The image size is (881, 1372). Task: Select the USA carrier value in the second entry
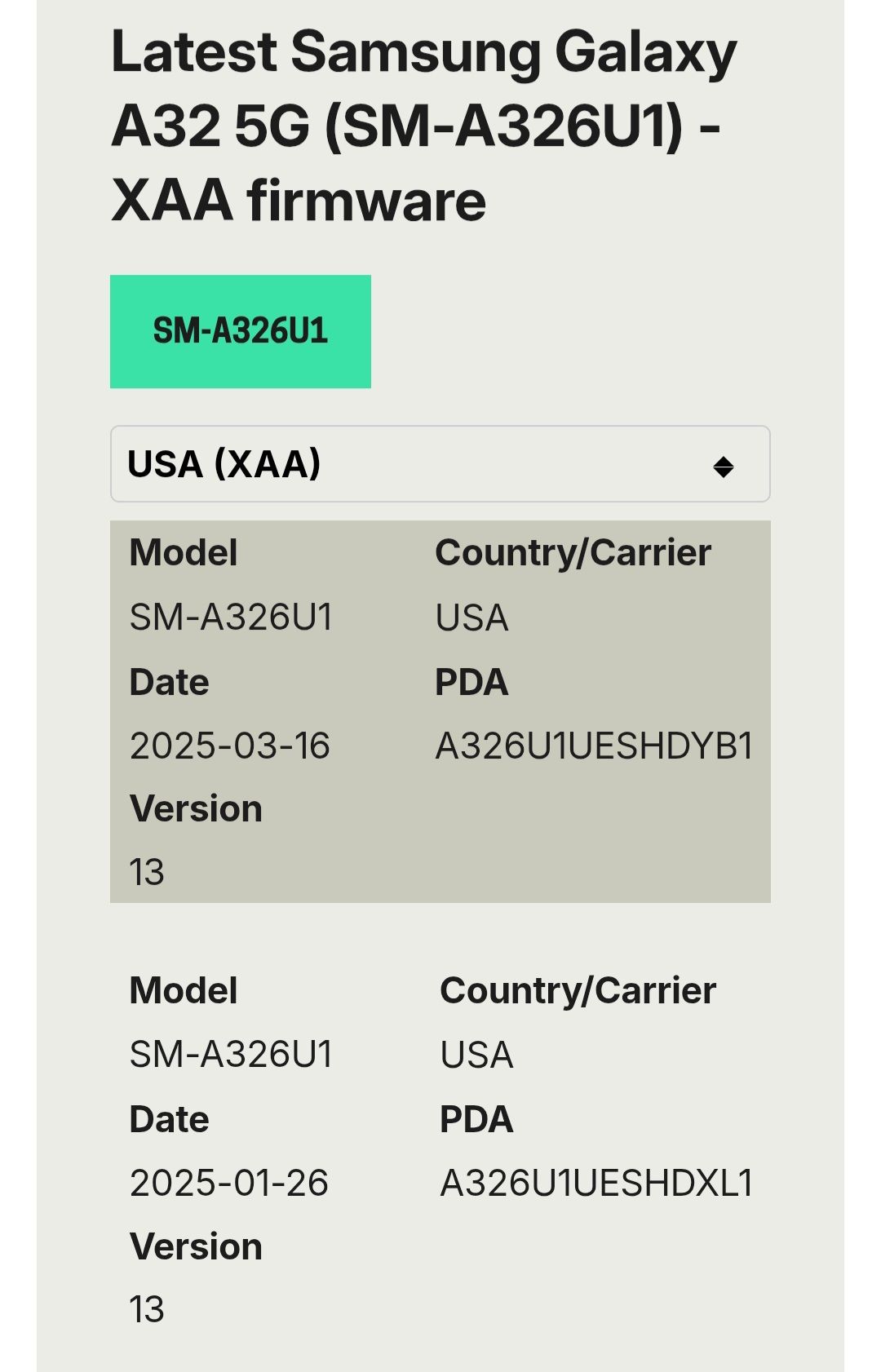(x=476, y=1055)
